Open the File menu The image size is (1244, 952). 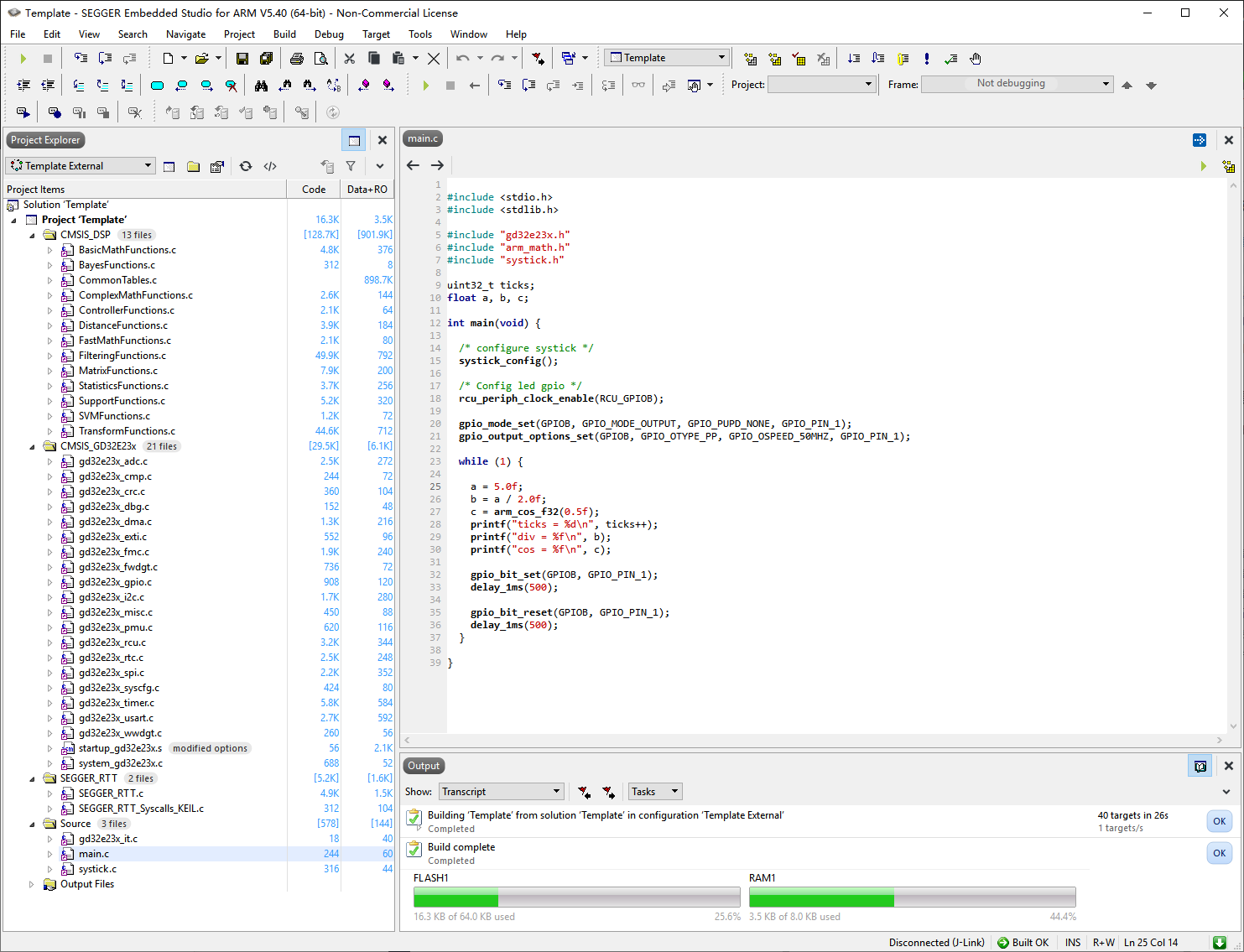(x=18, y=34)
